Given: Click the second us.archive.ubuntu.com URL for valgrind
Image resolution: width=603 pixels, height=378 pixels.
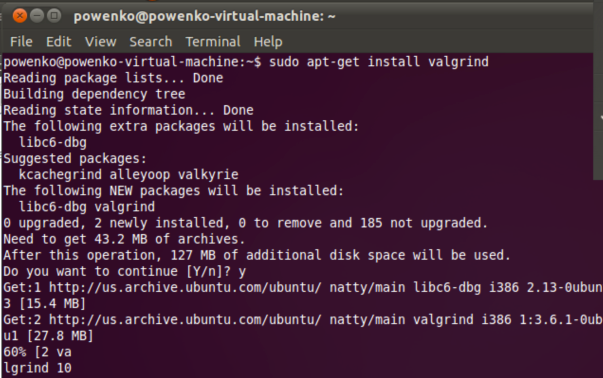Looking at the screenshot, I should pyautogui.click(x=185, y=320).
